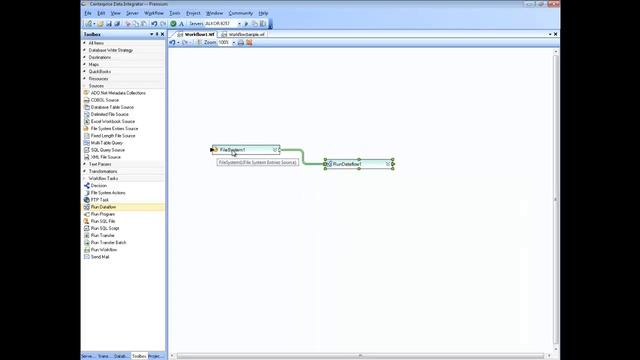Viewport: 640px width, 360px height.
Task: Select the XML File Source icon
Action: (87, 157)
